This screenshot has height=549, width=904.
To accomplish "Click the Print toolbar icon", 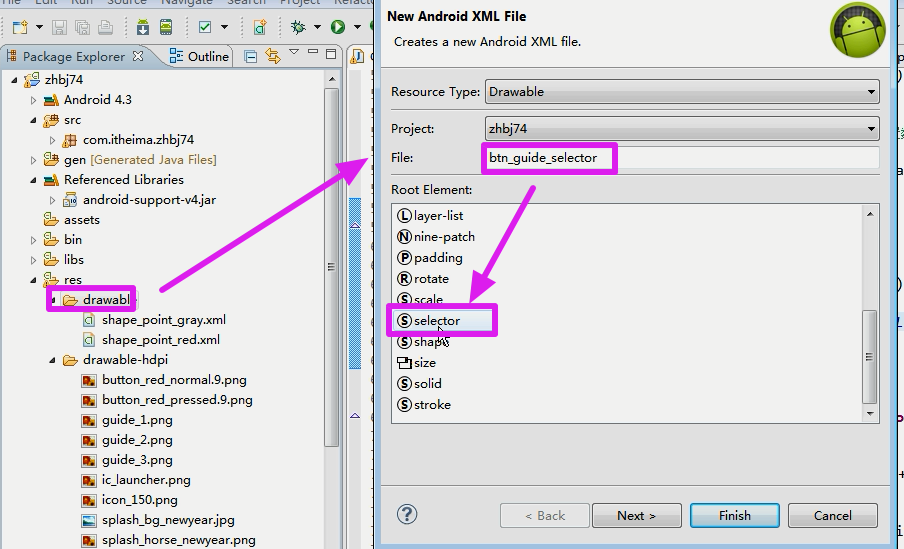I will 106,27.
